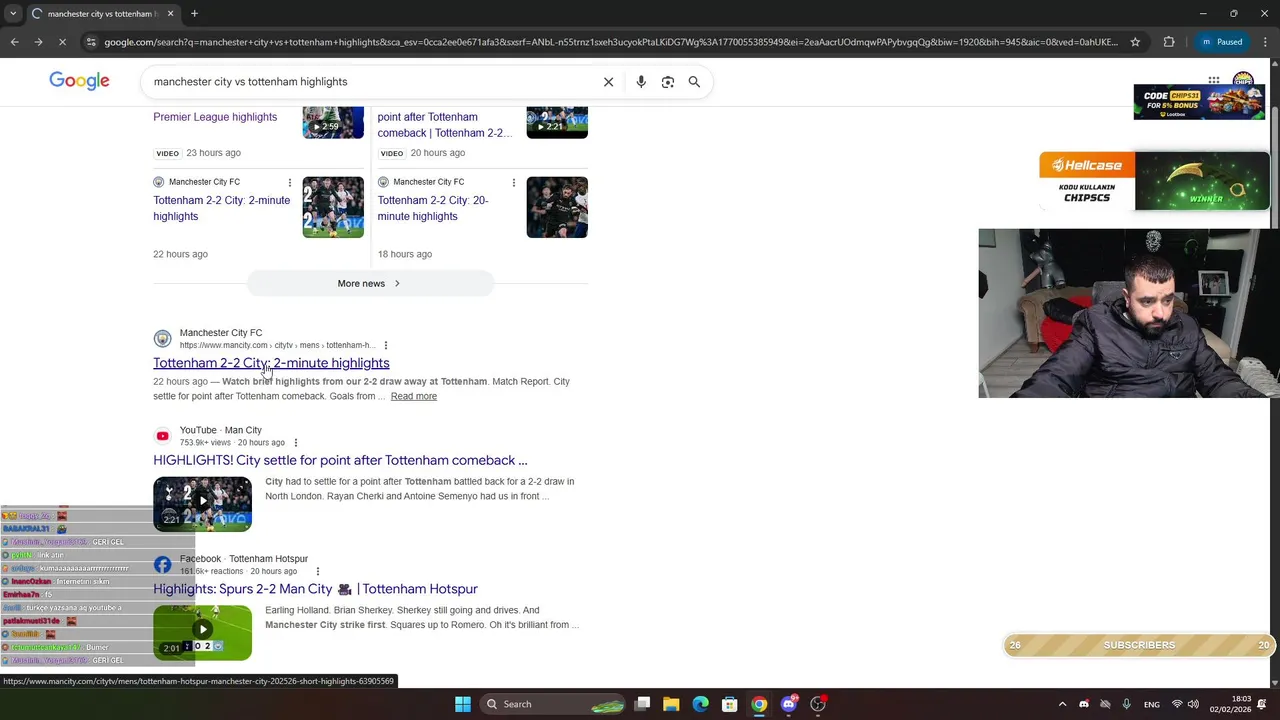Click thumbnail of 20-minute highlights news card
The image size is (1280, 720).
point(557,207)
